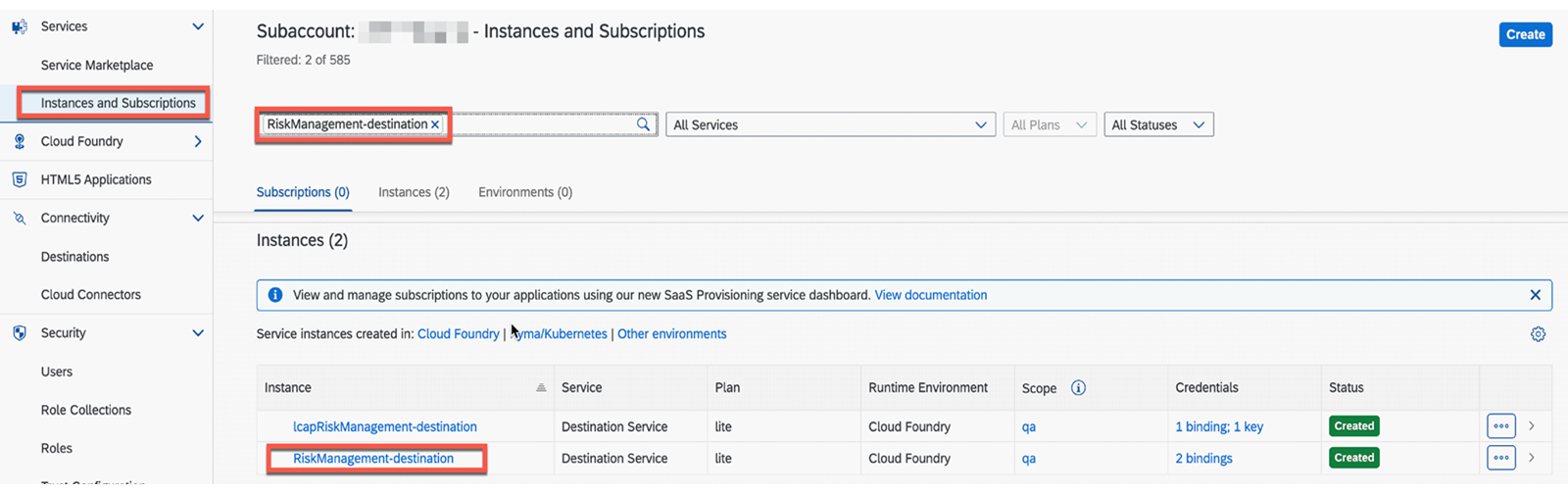The image size is (1568, 494).
Task: Click the View documentation link
Action: click(930, 295)
